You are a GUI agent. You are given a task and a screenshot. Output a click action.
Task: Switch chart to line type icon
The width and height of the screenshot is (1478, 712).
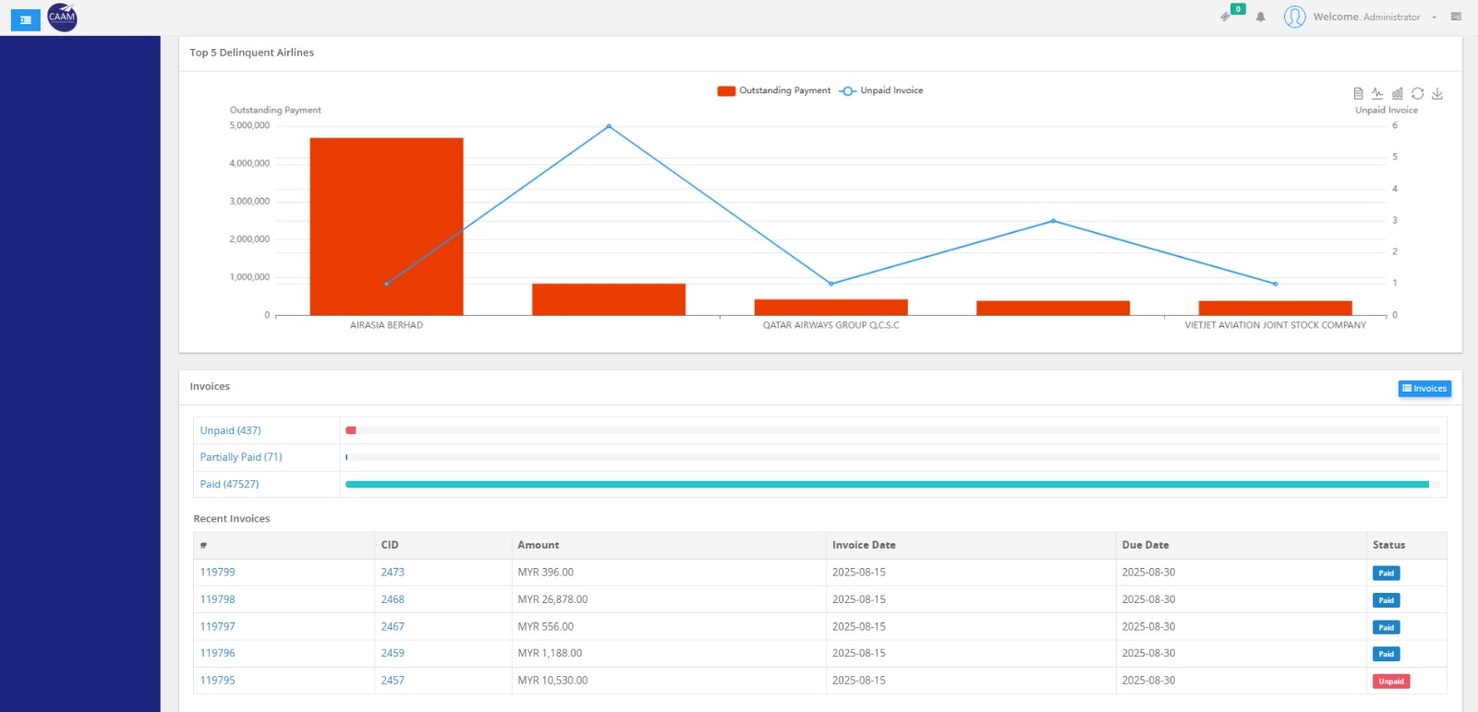[x=1377, y=94]
